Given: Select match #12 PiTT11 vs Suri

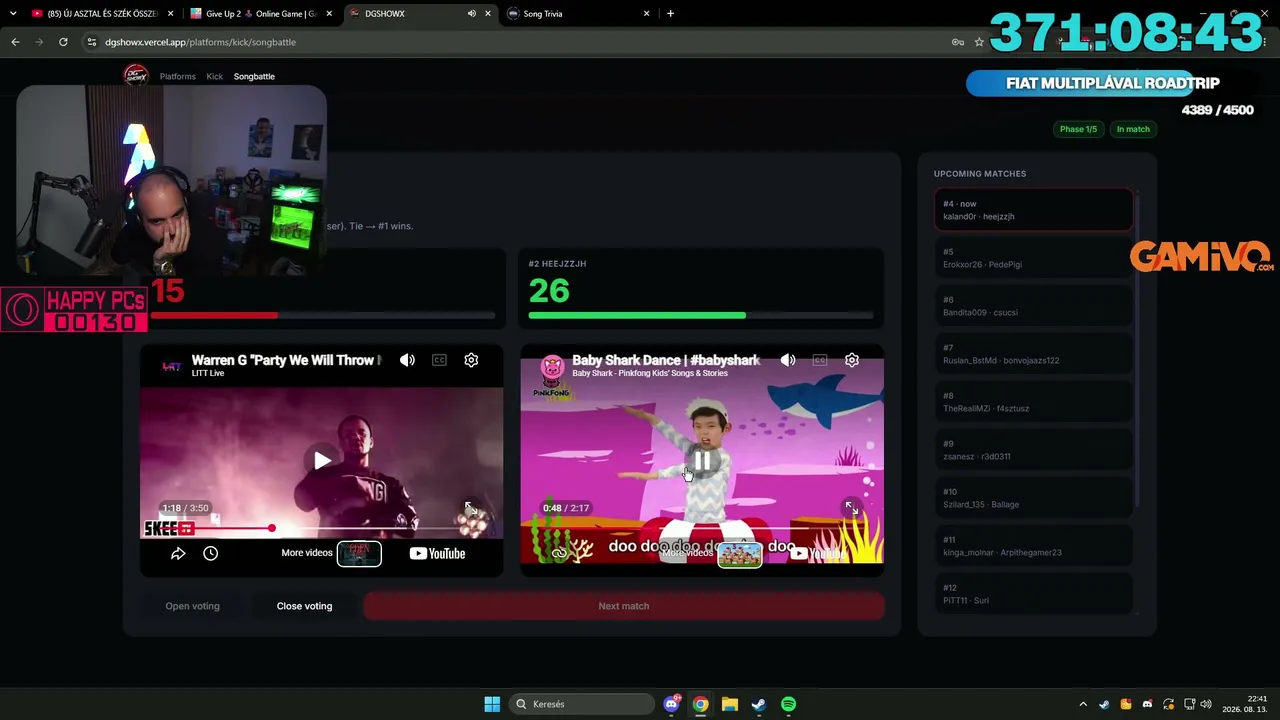Looking at the screenshot, I should 1034,594.
